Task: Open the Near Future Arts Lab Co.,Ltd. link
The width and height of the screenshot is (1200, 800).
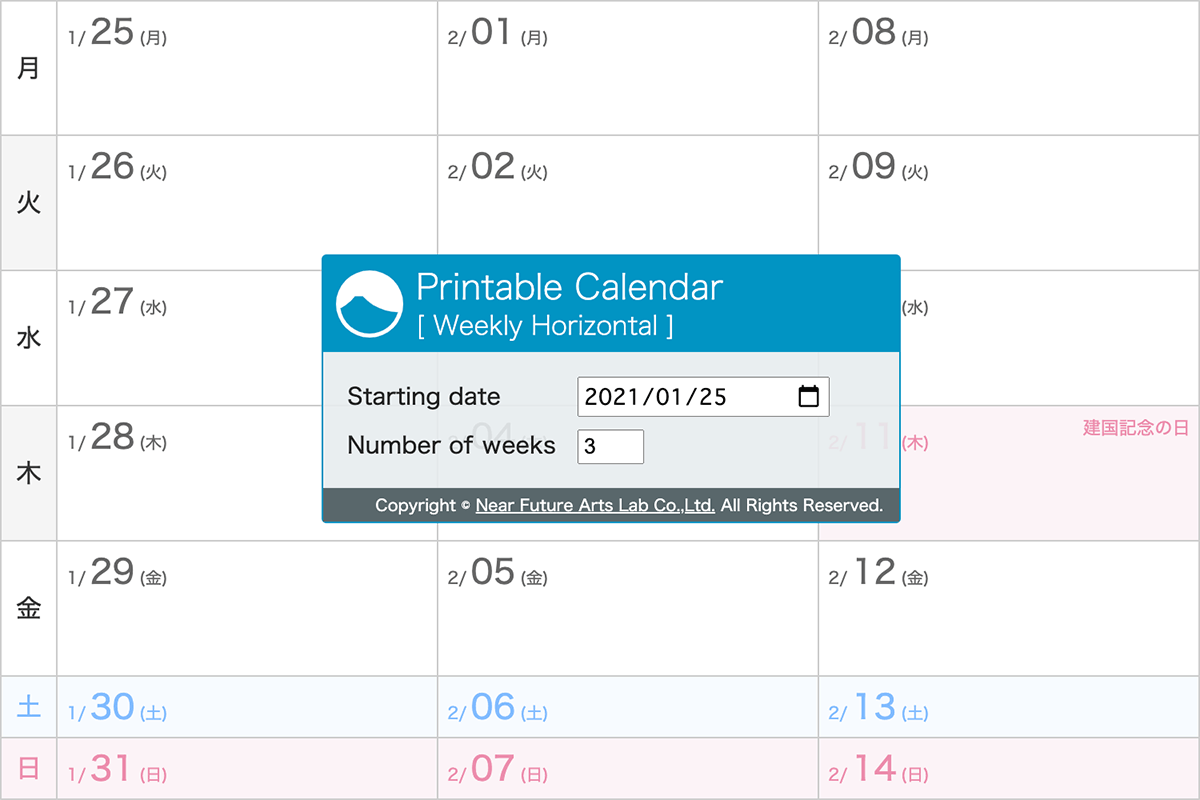Action: click(x=596, y=505)
